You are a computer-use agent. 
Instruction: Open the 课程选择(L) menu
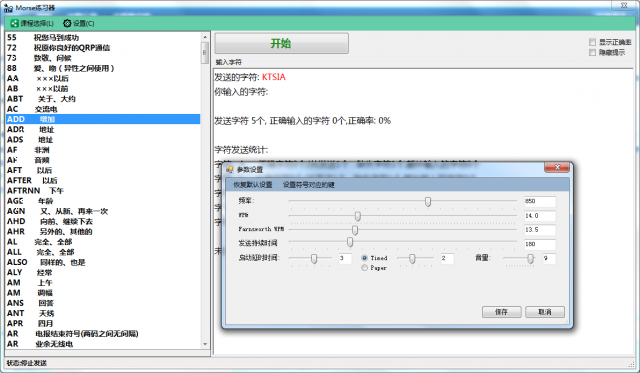pyautogui.click(x=32, y=23)
